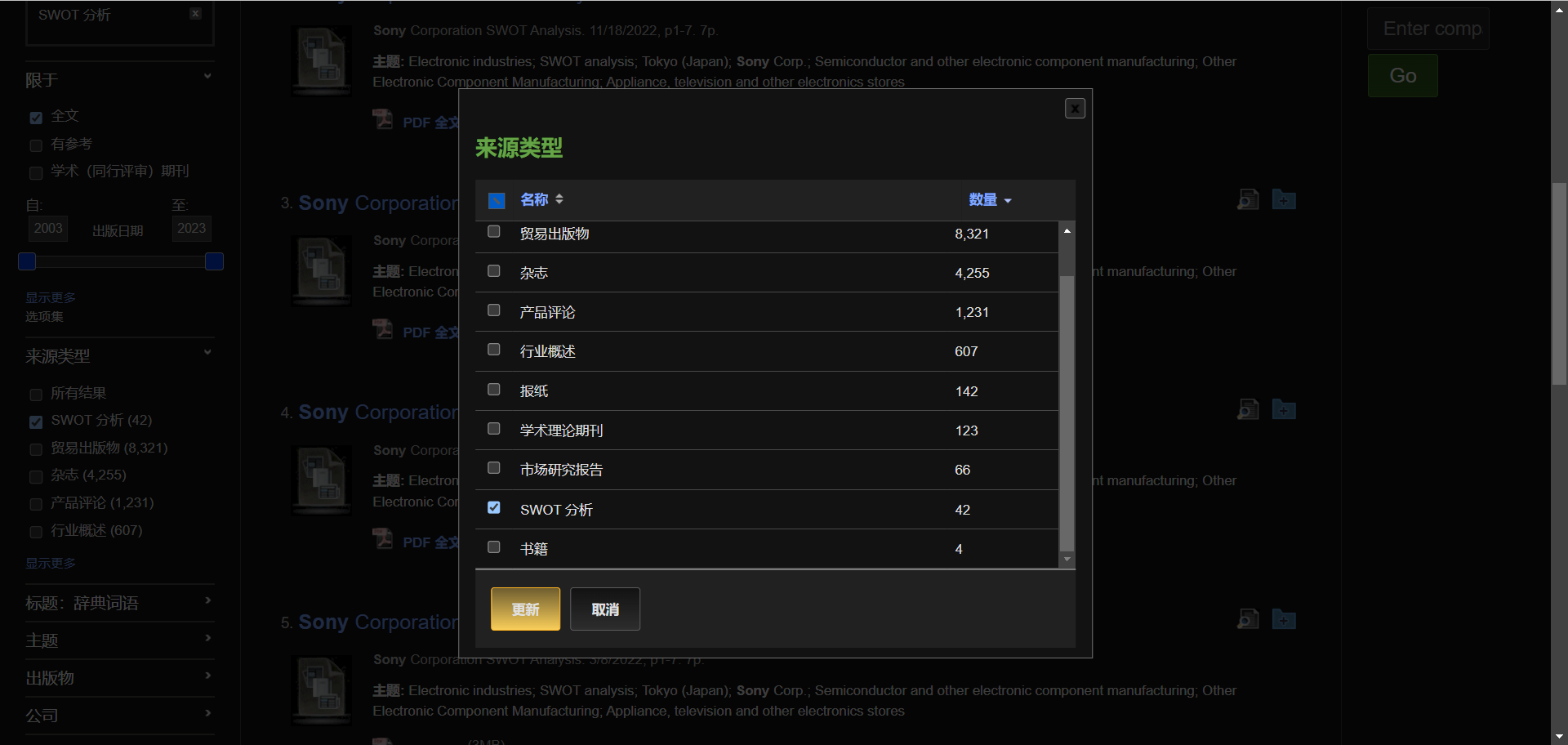The width and height of the screenshot is (1568, 745).
Task: Open 显示更多 link under source types
Action: click(51, 563)
